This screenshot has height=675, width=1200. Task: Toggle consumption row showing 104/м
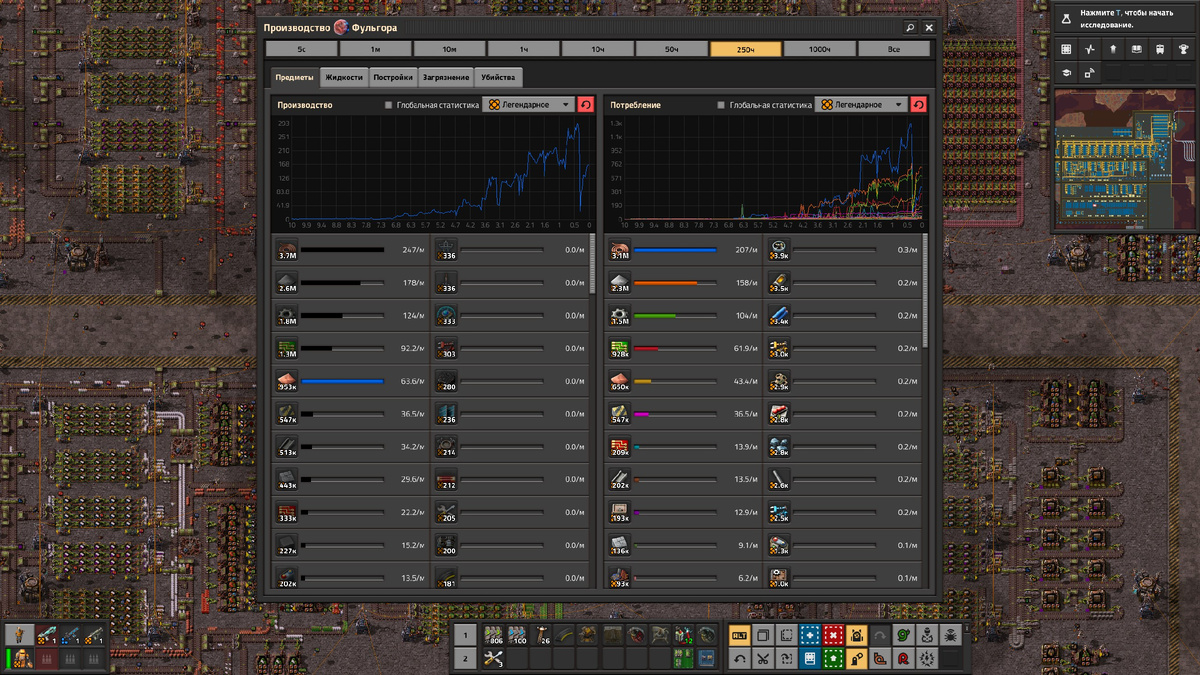pyautogui.click(x=684, y=315)
